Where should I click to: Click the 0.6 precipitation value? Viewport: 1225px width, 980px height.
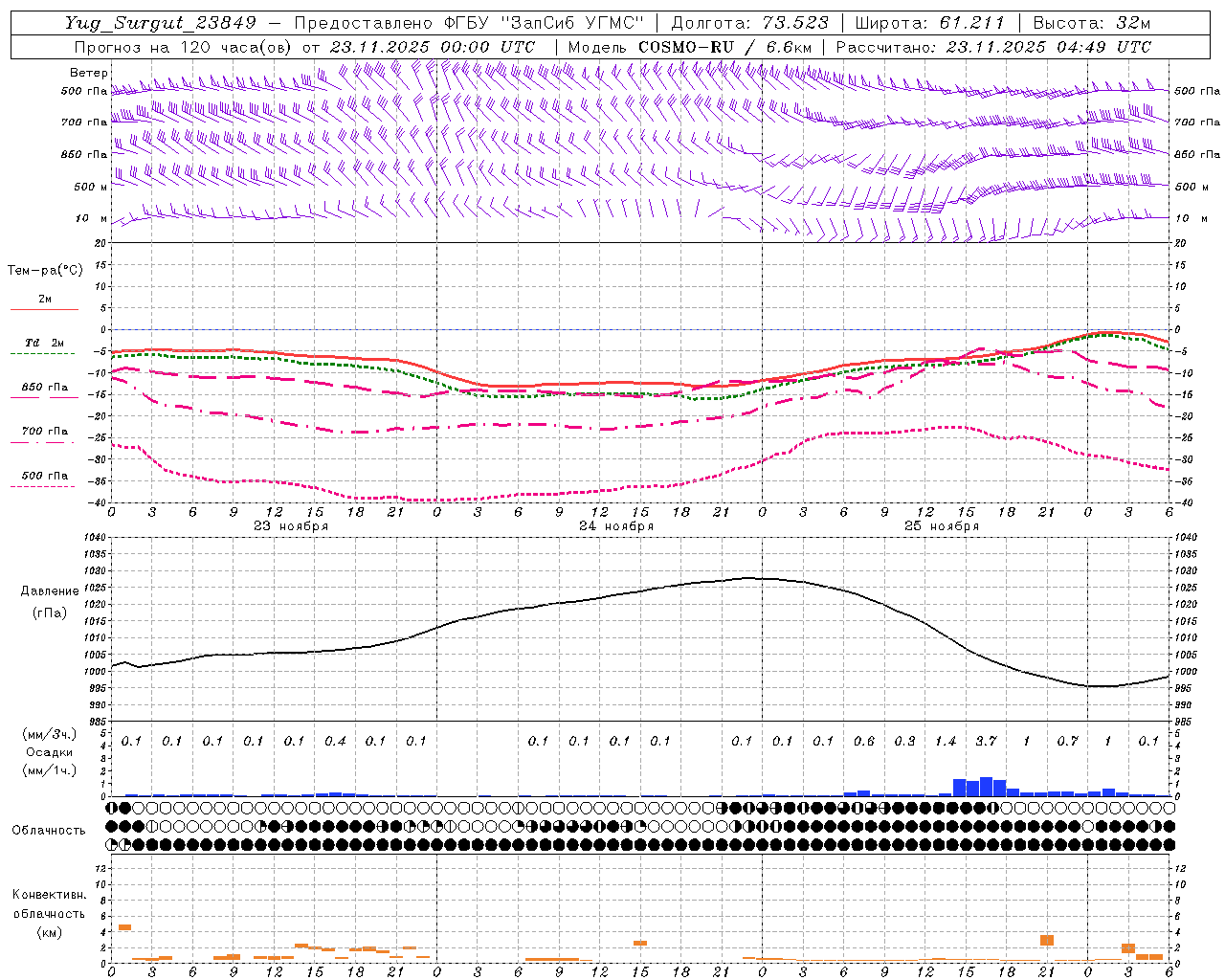tap(863, 742)
